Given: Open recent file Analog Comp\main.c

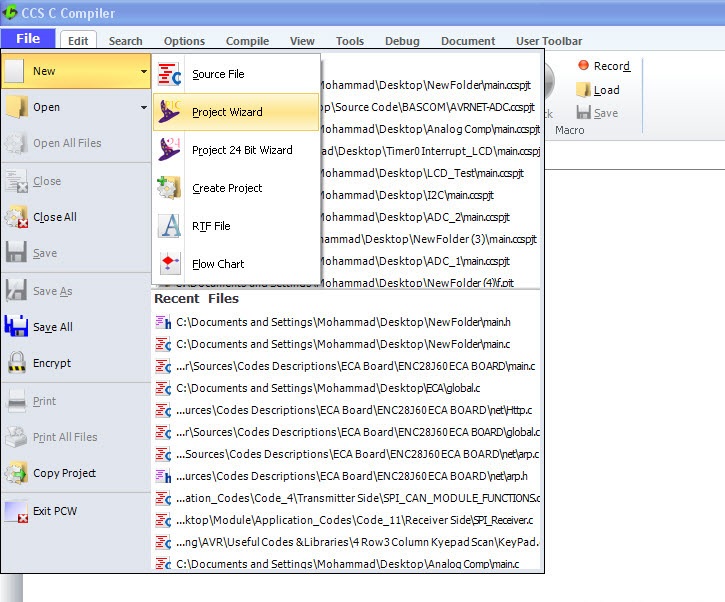Looking at the screenshot, I should pyautogui.click(x=347, y=564).
